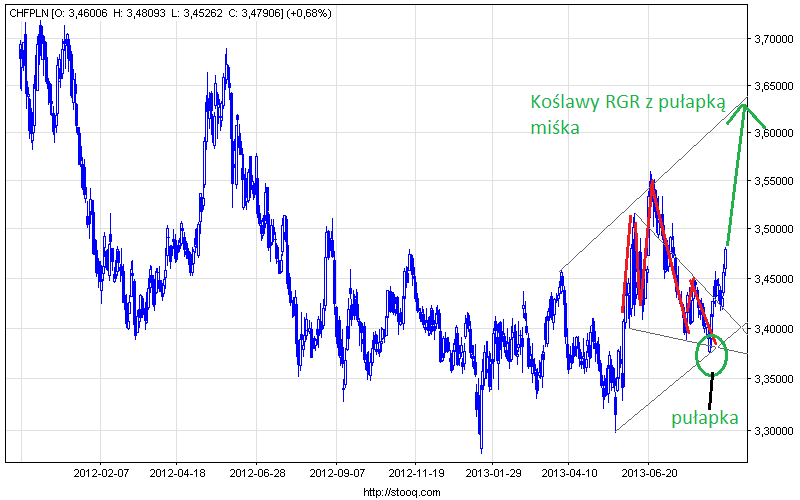Click the word 'miśka' in the annotation

[555, 127]
